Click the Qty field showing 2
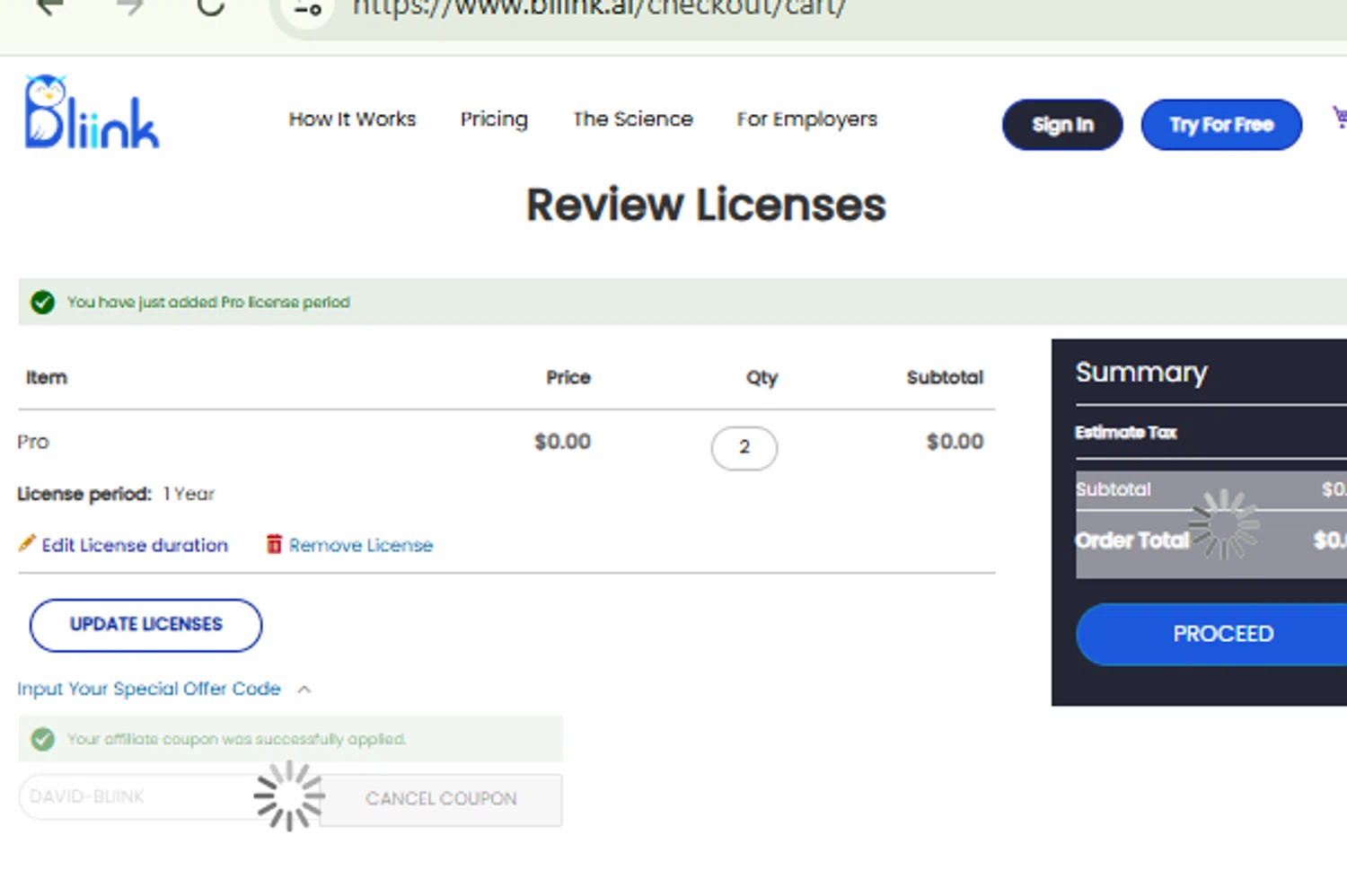 point(744,447)
